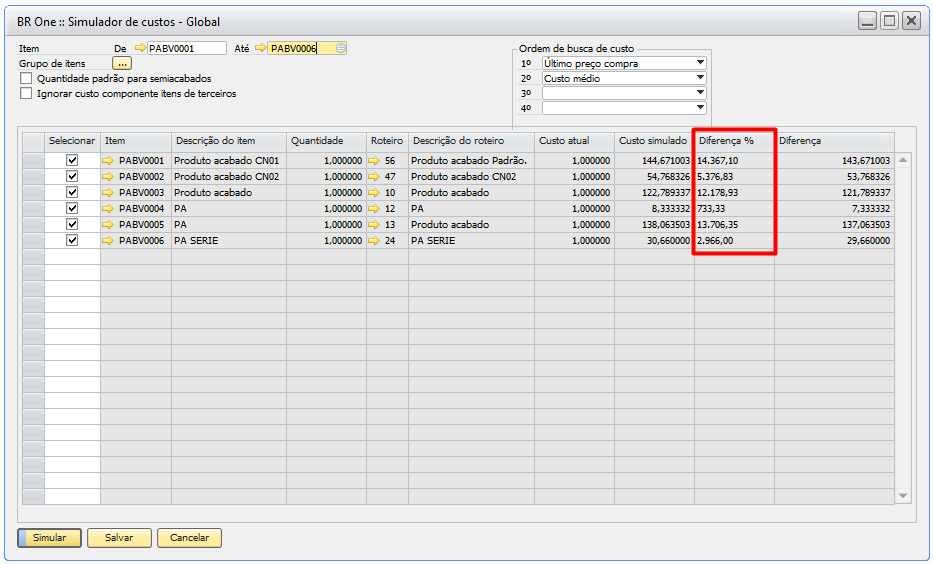Click the link arrow next to PABV0006

coord(108,240)
